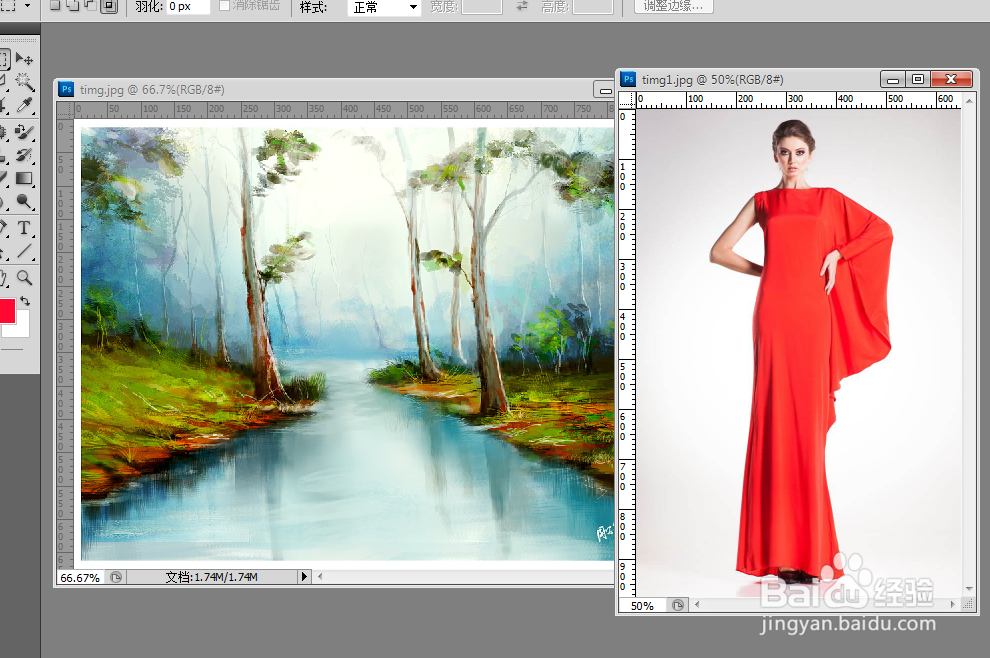This screenshot has height=658, width=990.
Task: Select the Color Replacement brush tool
Action: (x=24, y=131)
